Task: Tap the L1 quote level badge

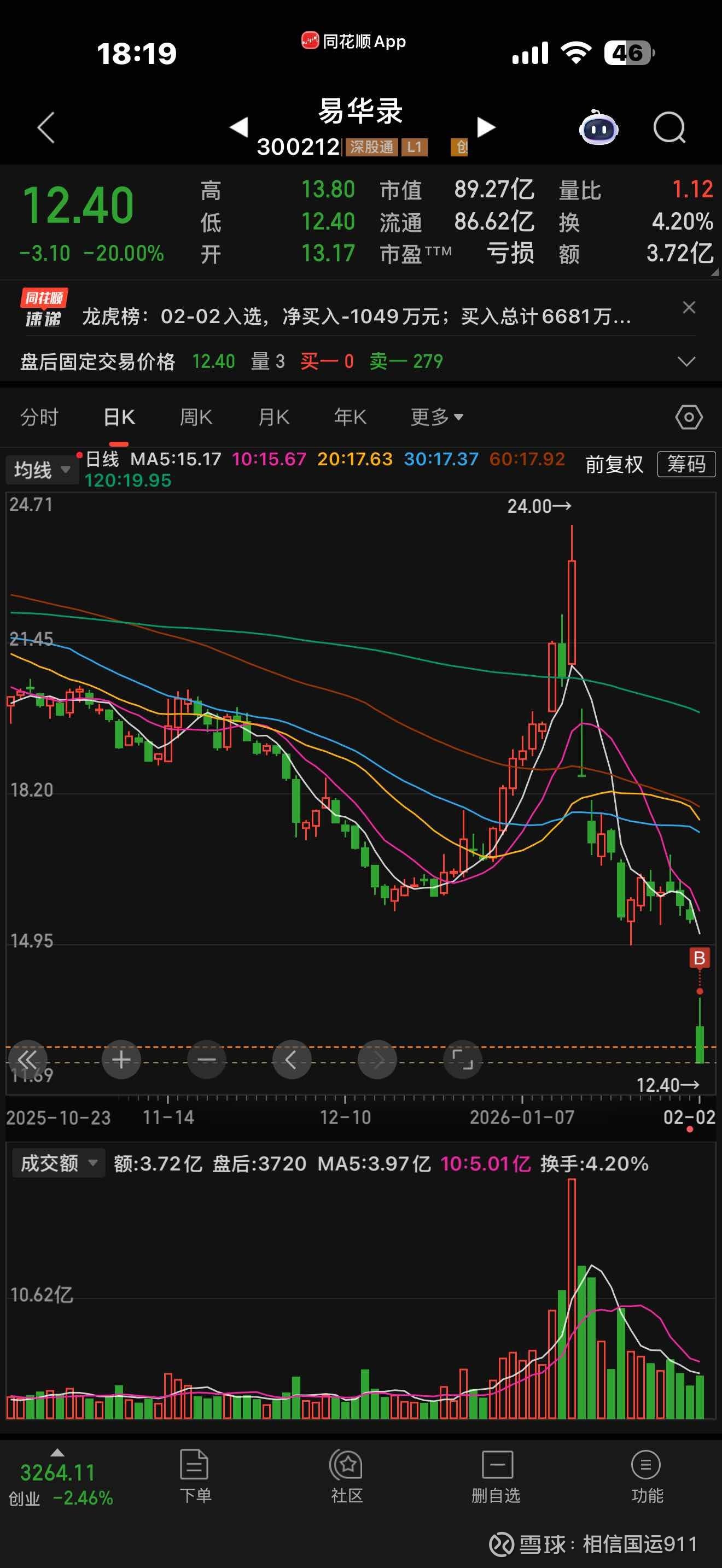Action: (x=414, y=147)
